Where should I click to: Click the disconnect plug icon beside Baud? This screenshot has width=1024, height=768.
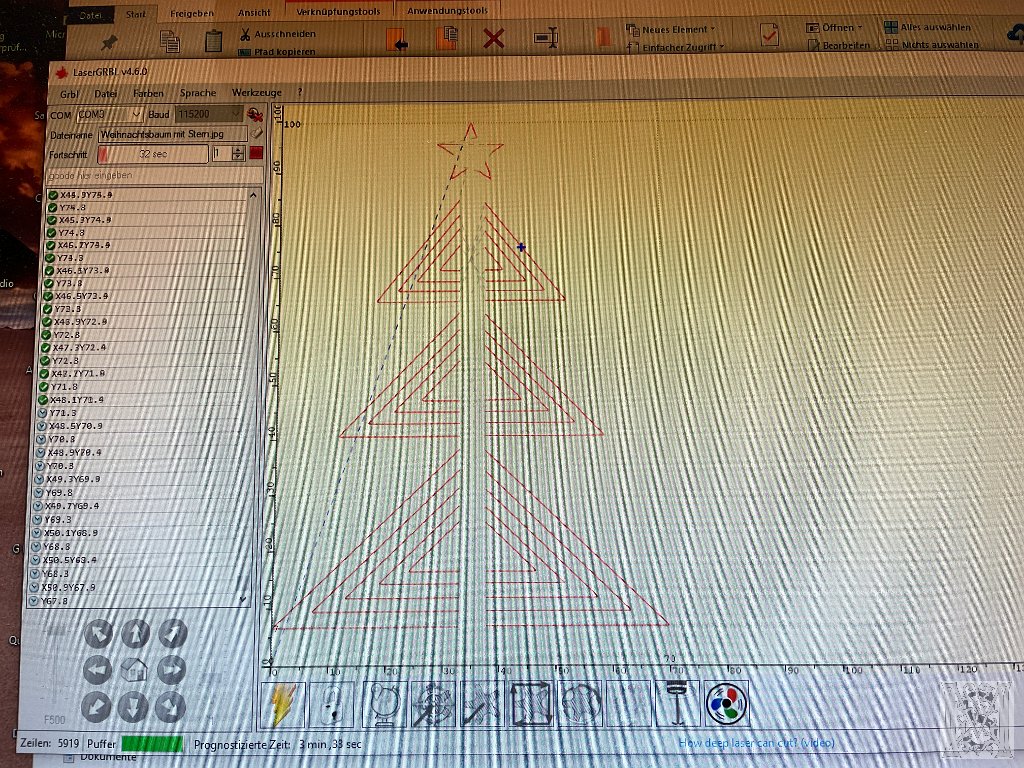point(254,115)
